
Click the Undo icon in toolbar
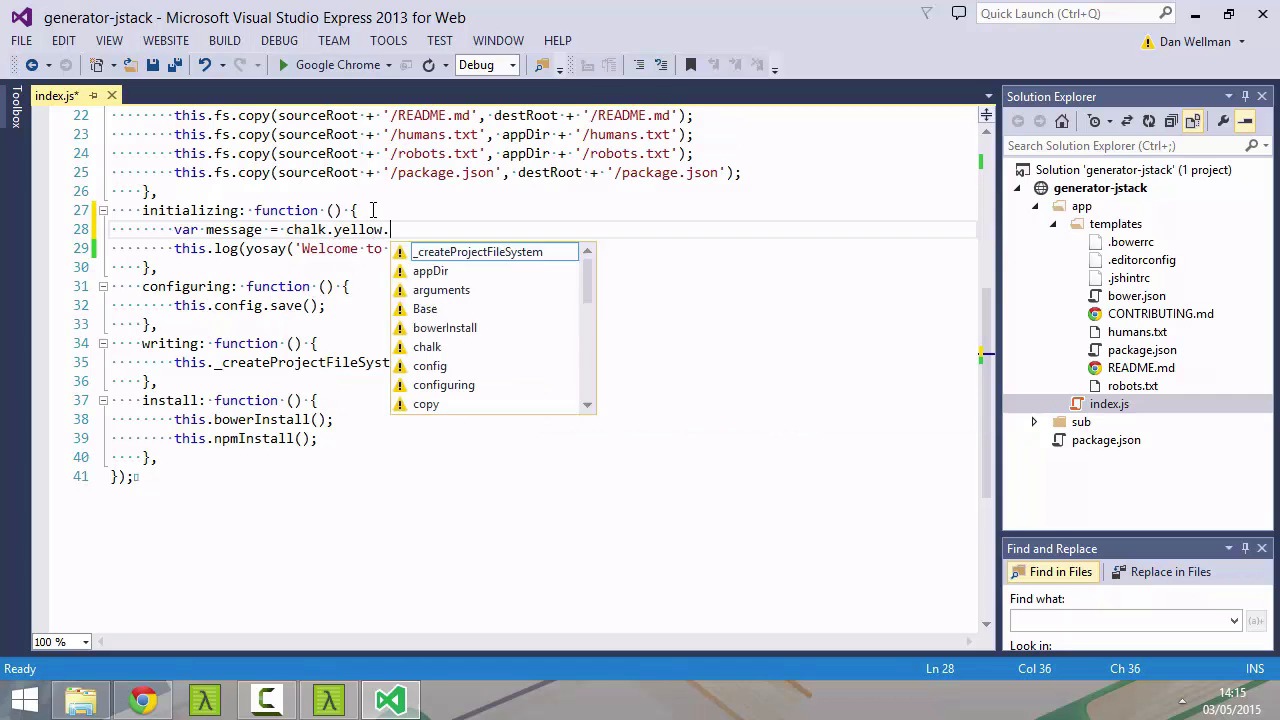[x=204, y=65]
